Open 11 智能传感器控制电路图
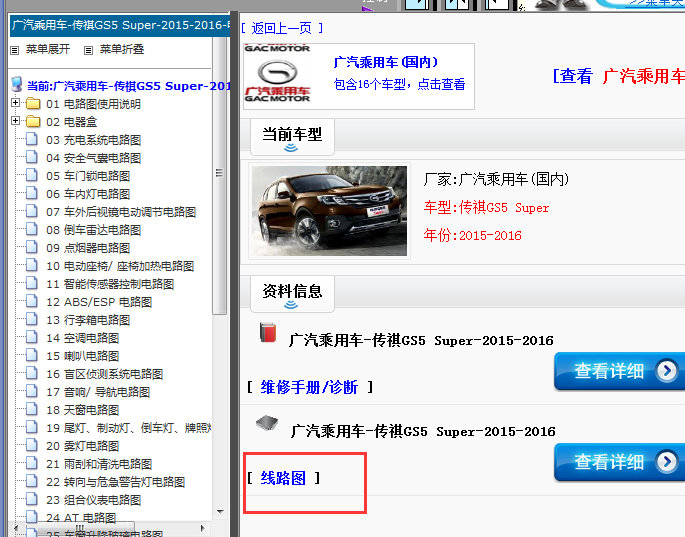Screen dimensions: 685x537 [x=110, y=284]
